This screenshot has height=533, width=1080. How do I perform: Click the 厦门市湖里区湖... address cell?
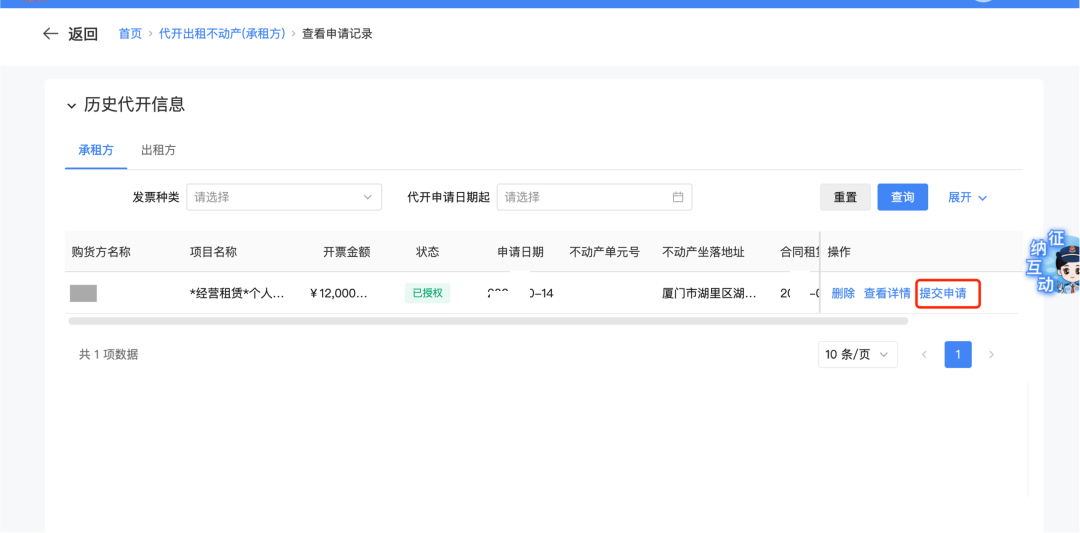tap(709, 293)
